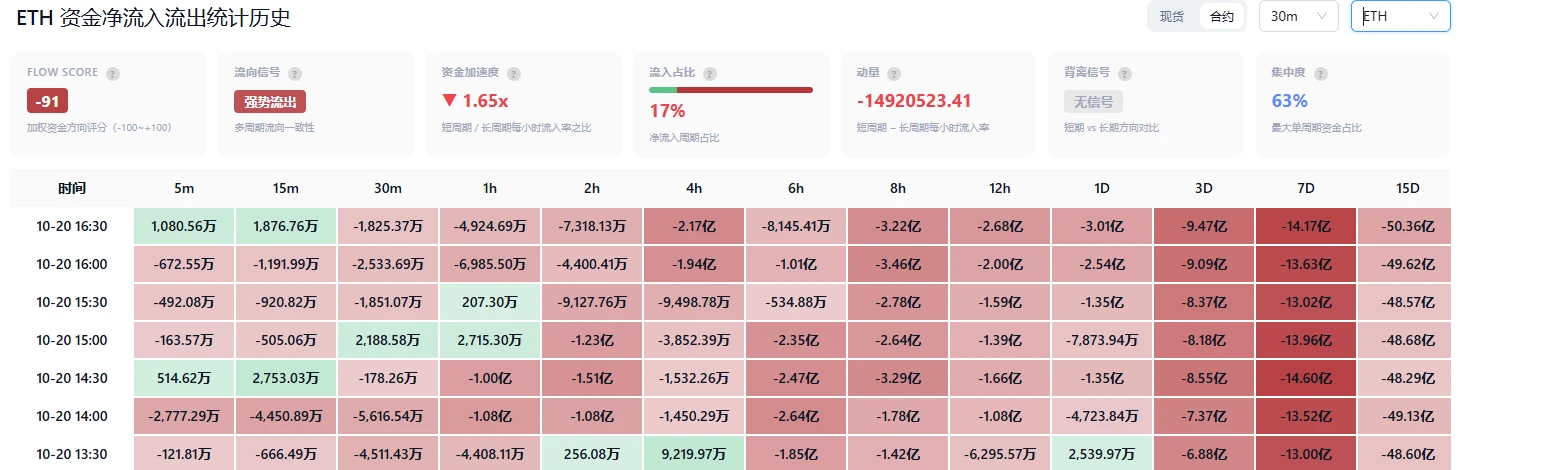Switch to the 合约 market toggle
Screen dimensions: 1542x470
[1222, 17]
